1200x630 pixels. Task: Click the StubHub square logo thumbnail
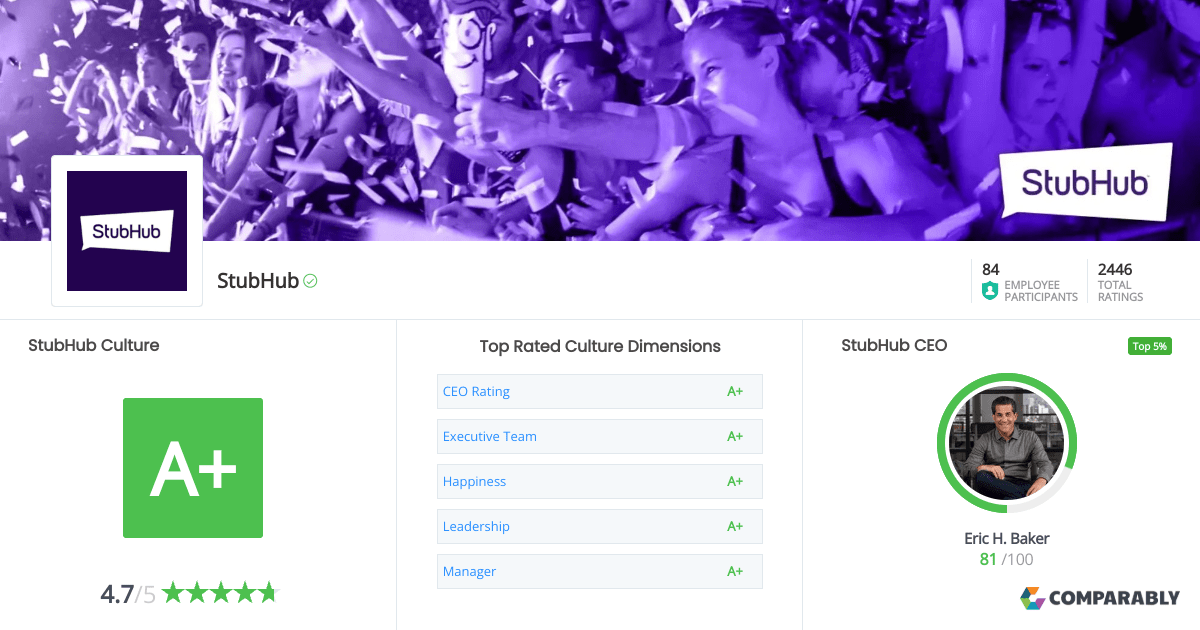tap(127, 231)
